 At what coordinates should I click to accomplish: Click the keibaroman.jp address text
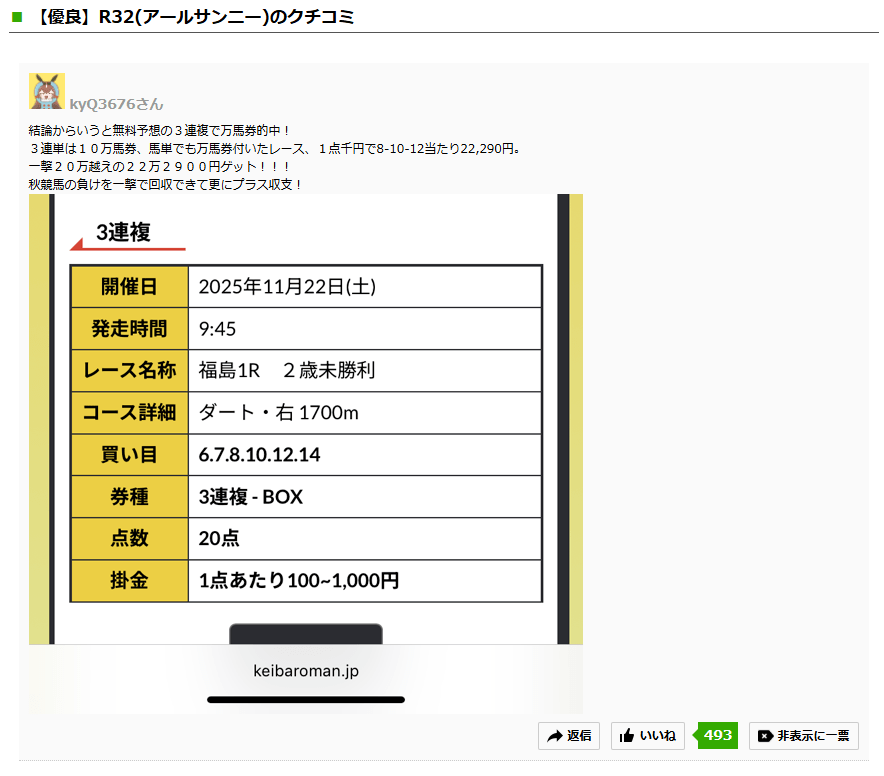click(x=306, y=671)
